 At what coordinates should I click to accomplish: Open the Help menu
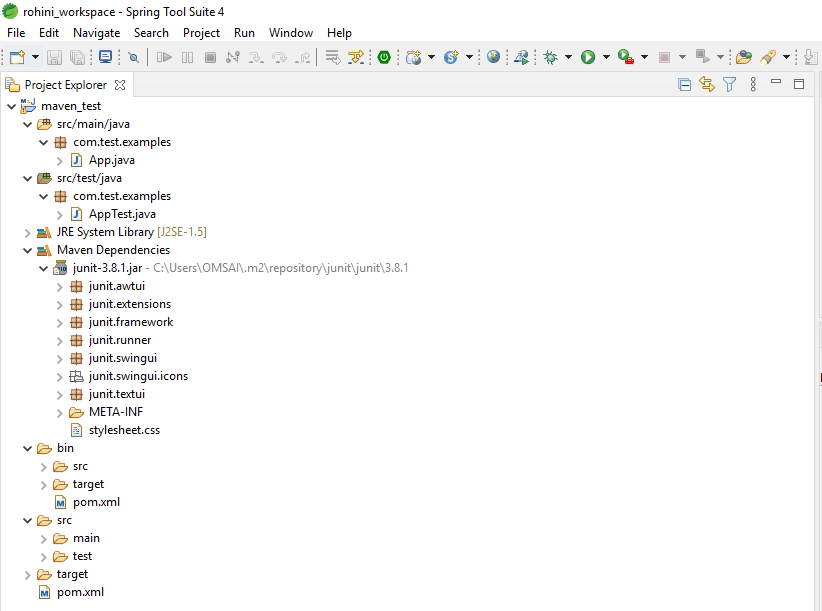339,32
